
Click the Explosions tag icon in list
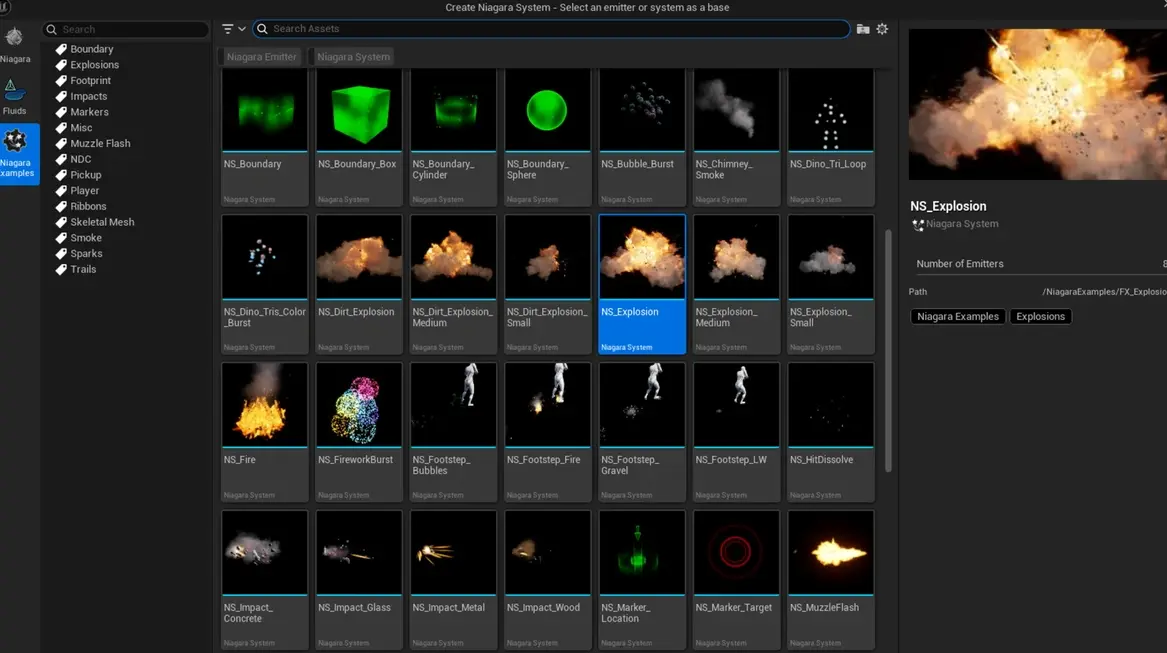[61, 65]
